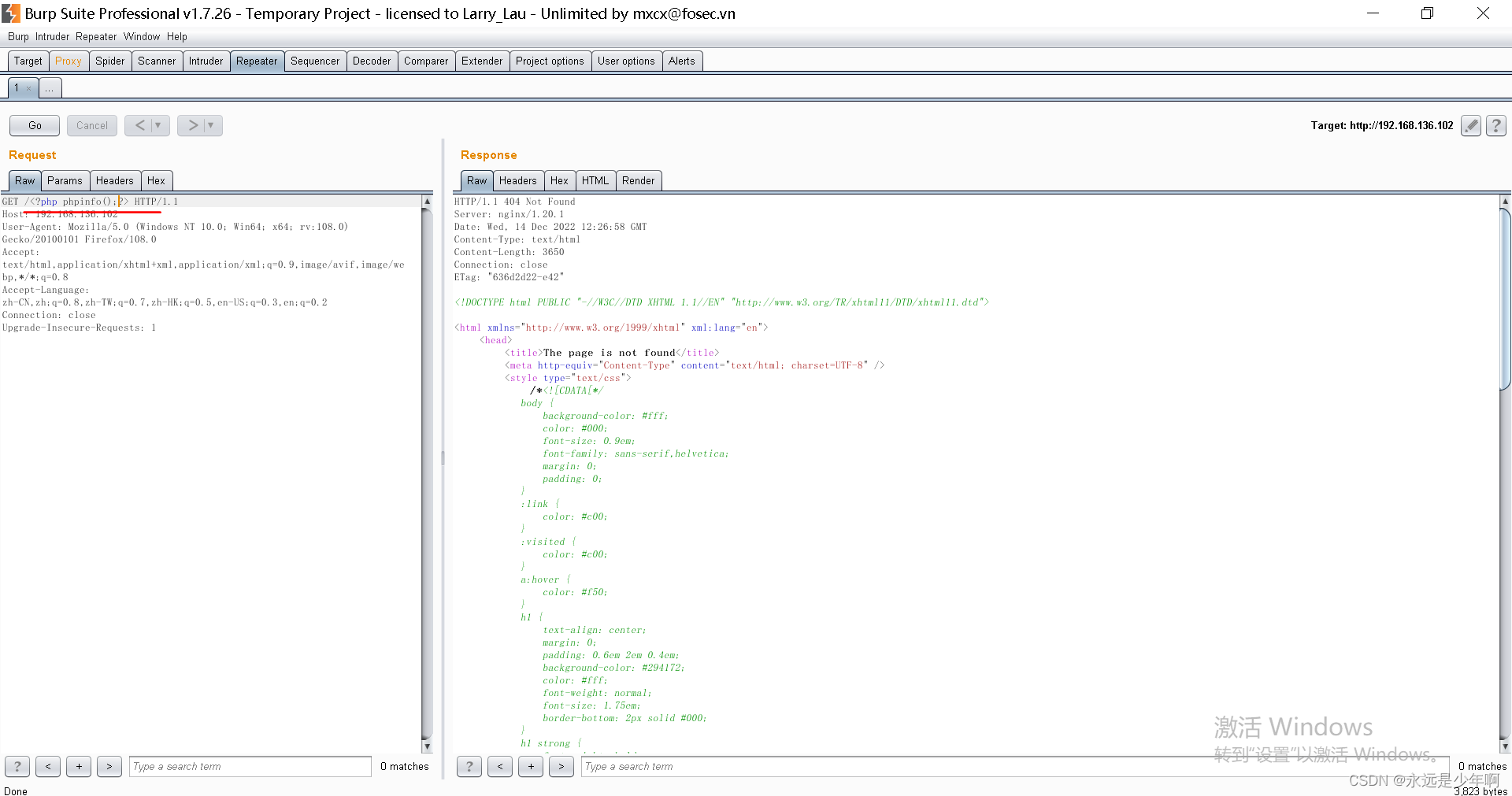1512x796 pixels.
Task: Select Repeater sub-tab 1
Action: pyautogui.click(x=16, y=88)
